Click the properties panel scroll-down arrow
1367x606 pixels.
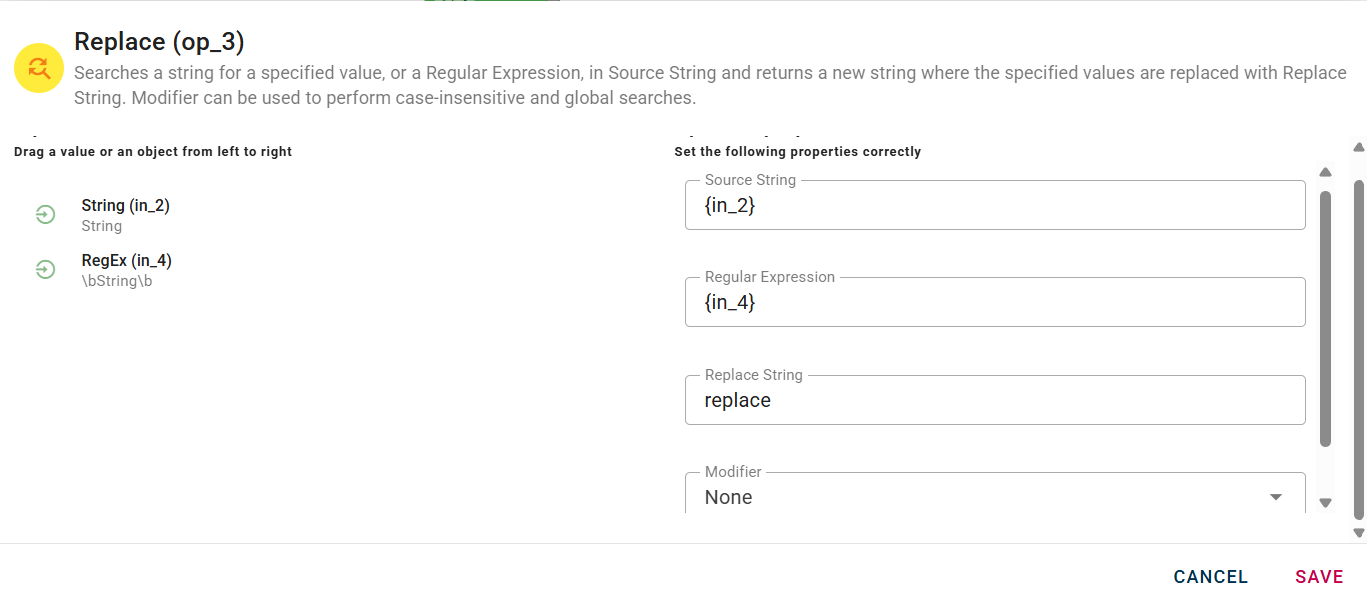(x=1326, y=503)
